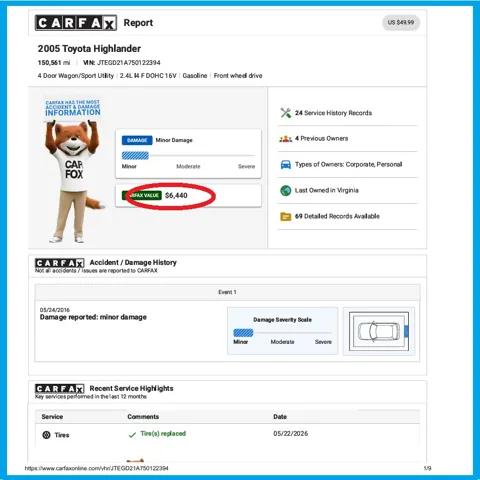Viewport: 480px width, 480px height.
Task: Open the 24 Service History Records link
Action: coord(333,113)
